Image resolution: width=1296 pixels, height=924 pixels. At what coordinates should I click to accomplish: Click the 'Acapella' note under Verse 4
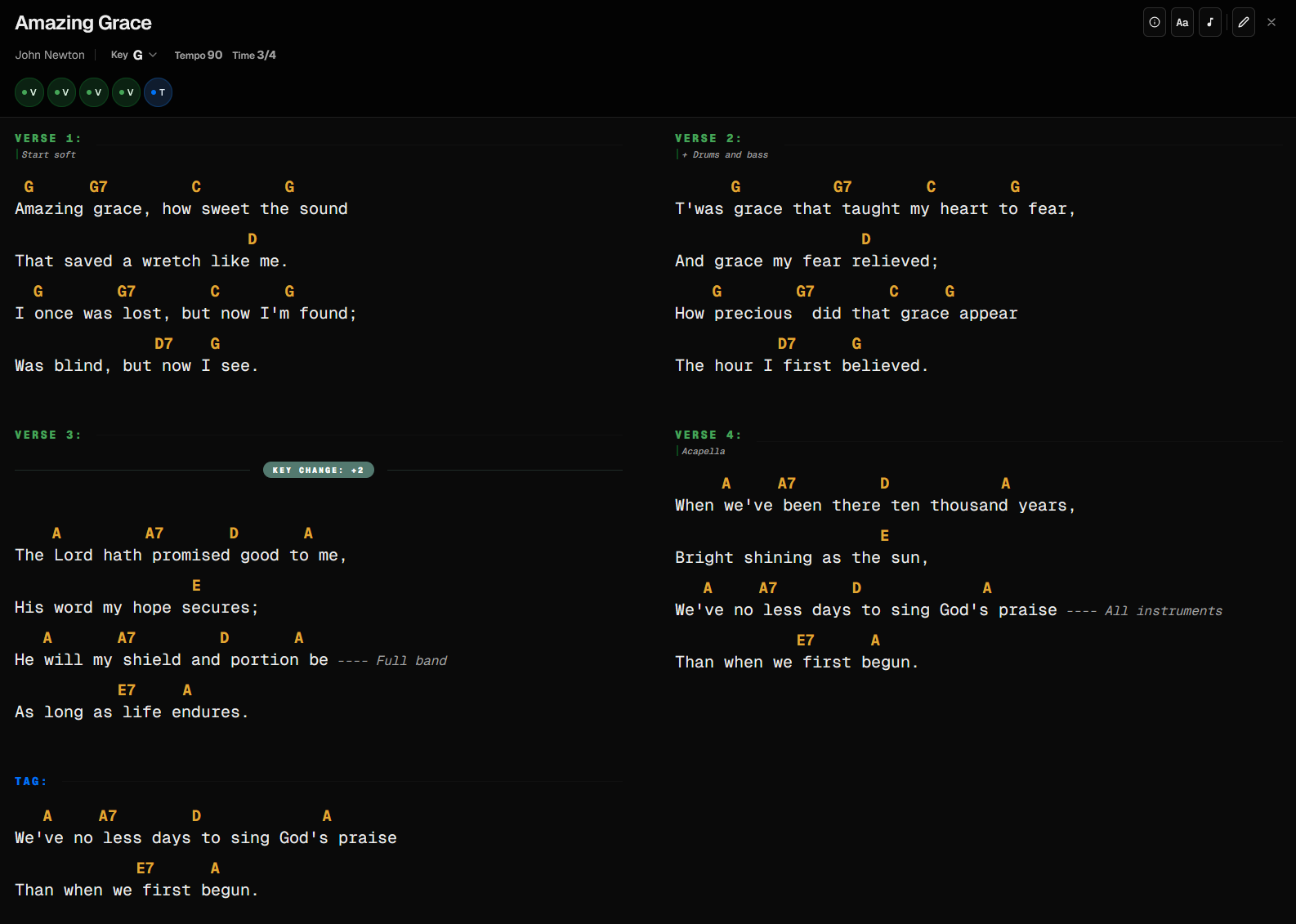704,451
